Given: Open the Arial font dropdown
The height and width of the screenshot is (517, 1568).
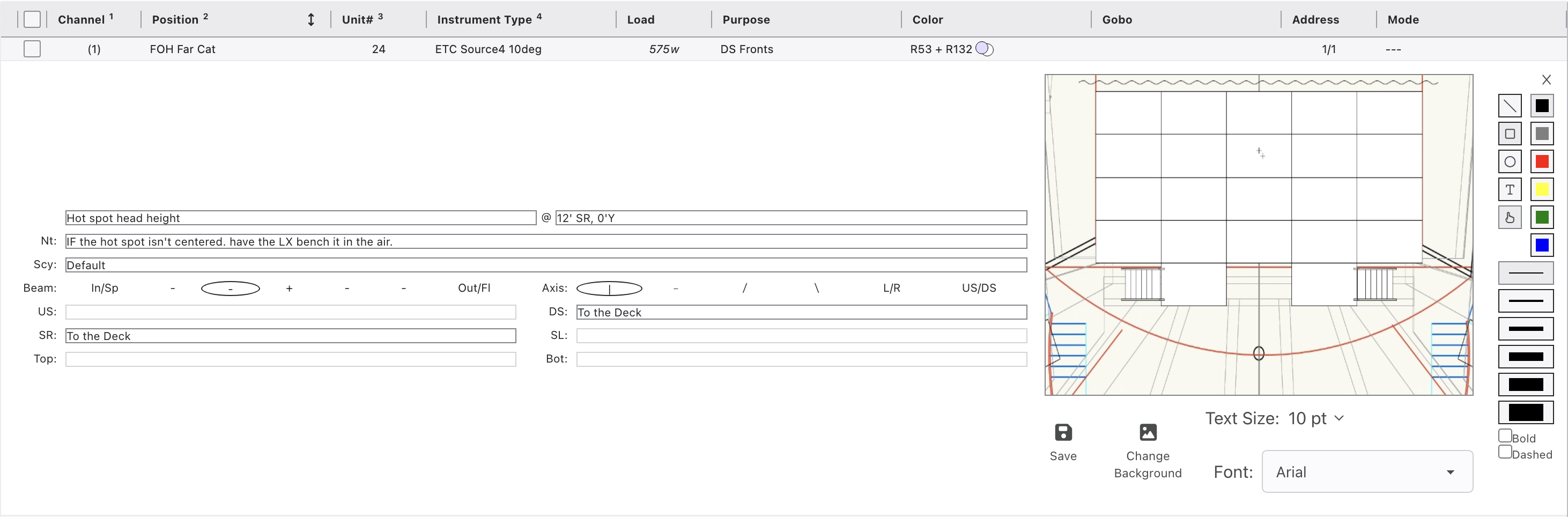Looking at the screenshot, I should [1366, 472].
